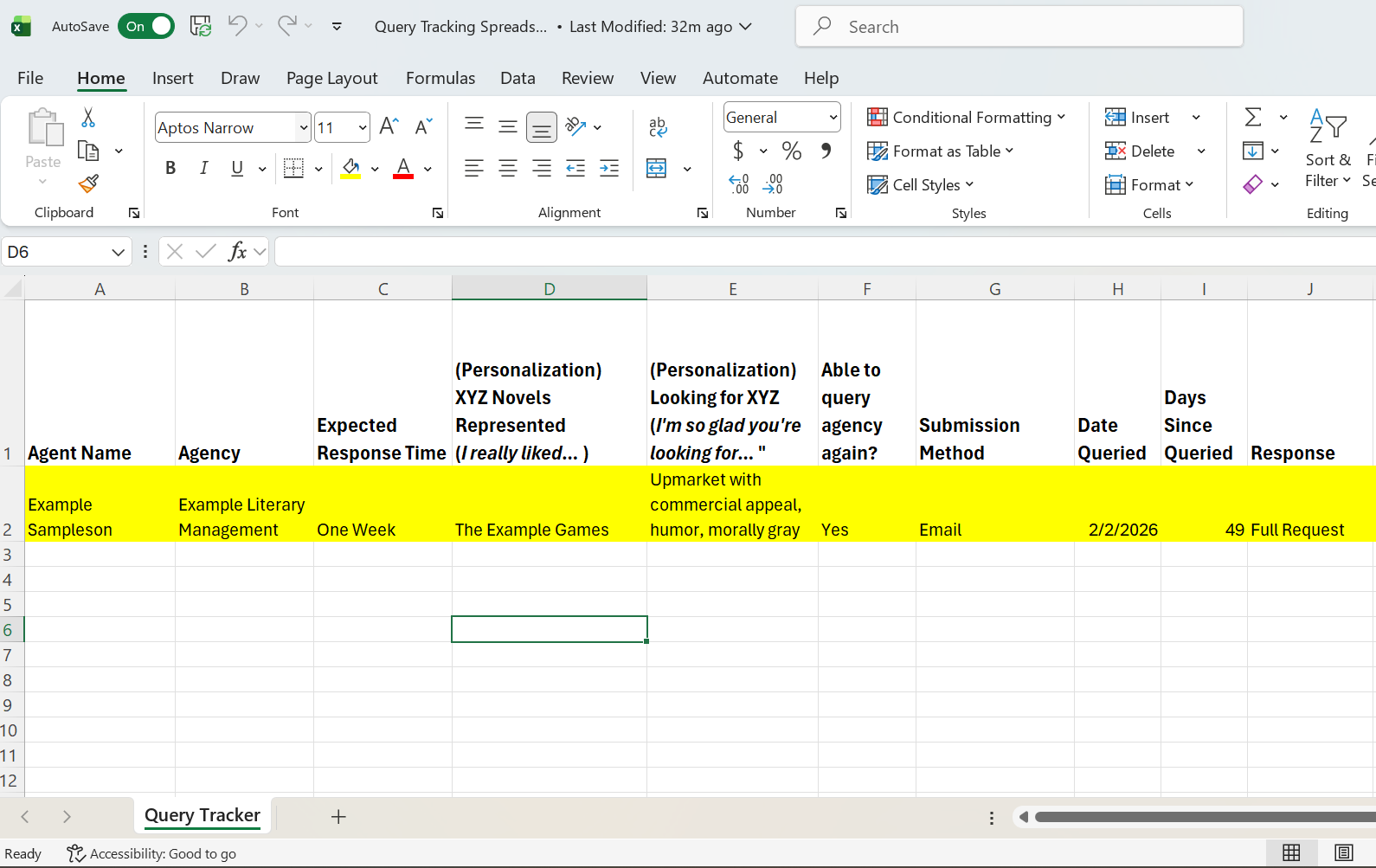Click the Insert Function fx icon
This screenshot has height=868, width=1376.
point(237,252)
